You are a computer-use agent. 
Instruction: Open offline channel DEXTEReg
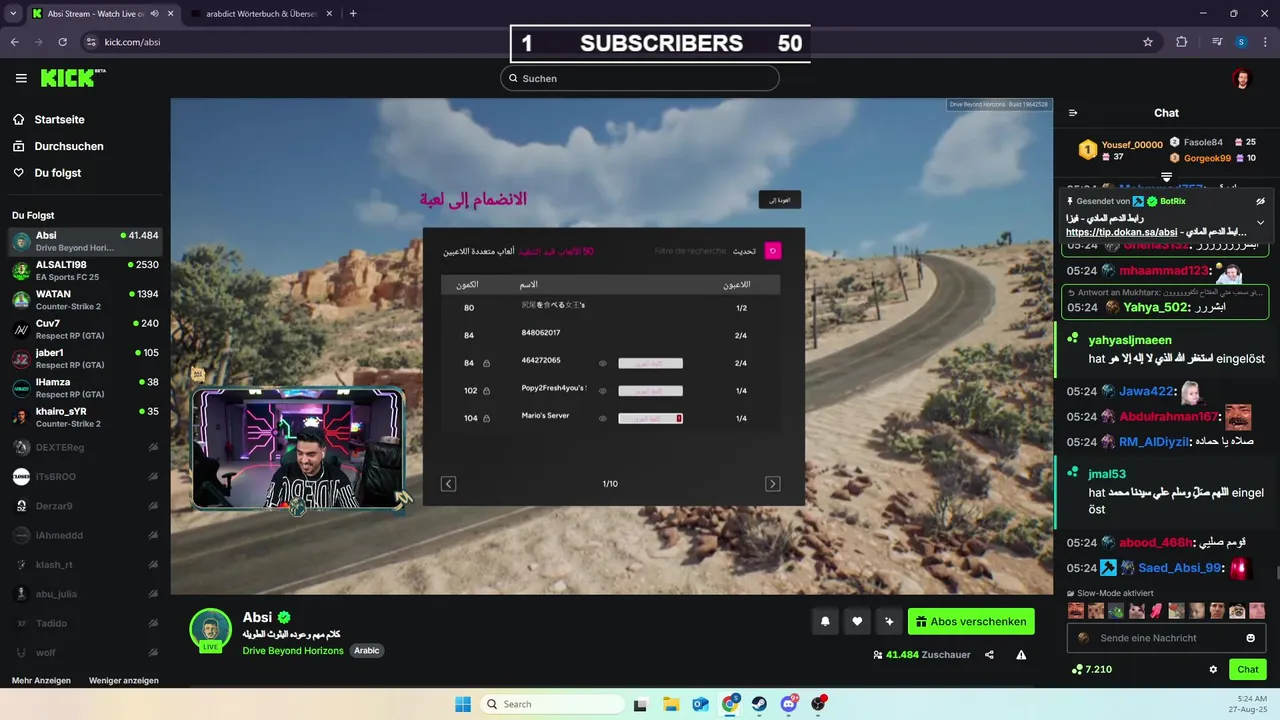coord(85,447)
